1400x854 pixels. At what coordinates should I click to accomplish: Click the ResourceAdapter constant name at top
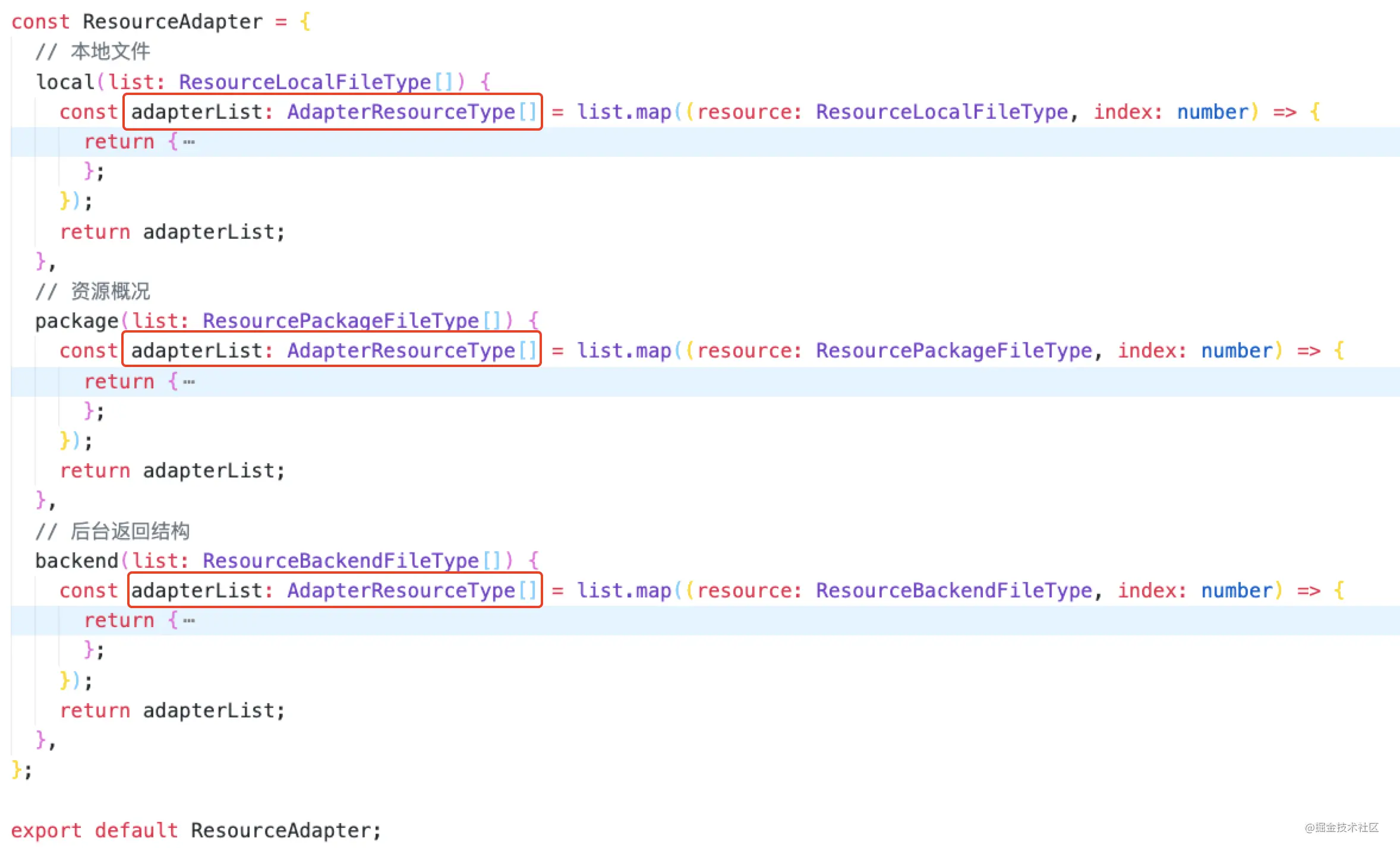coord(172,21)
